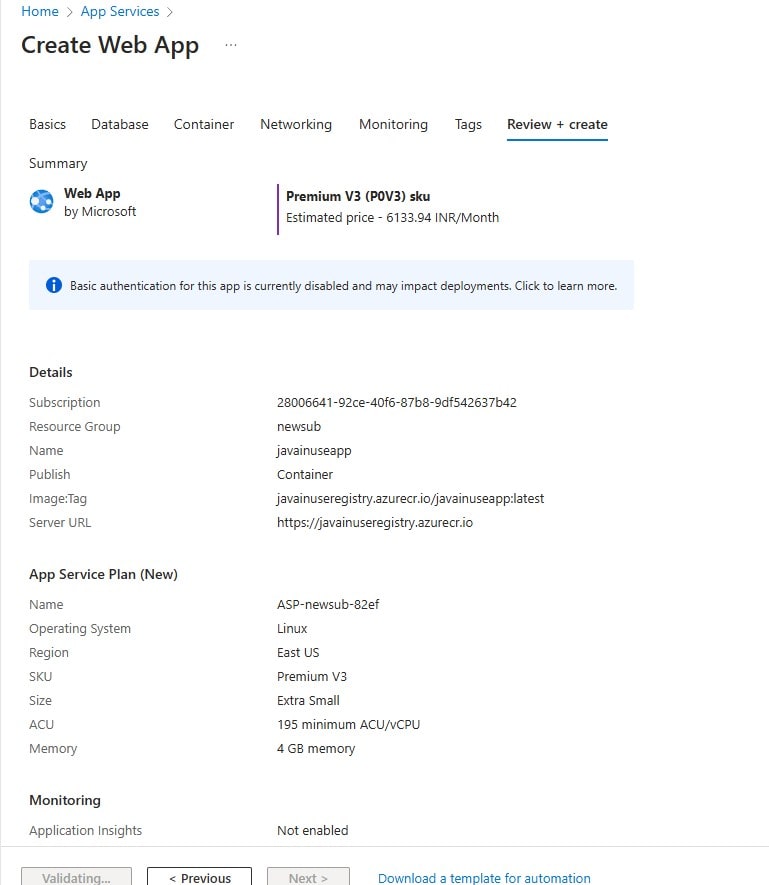
Task: Click the Web App title in summary
Action: click(92, 194)
